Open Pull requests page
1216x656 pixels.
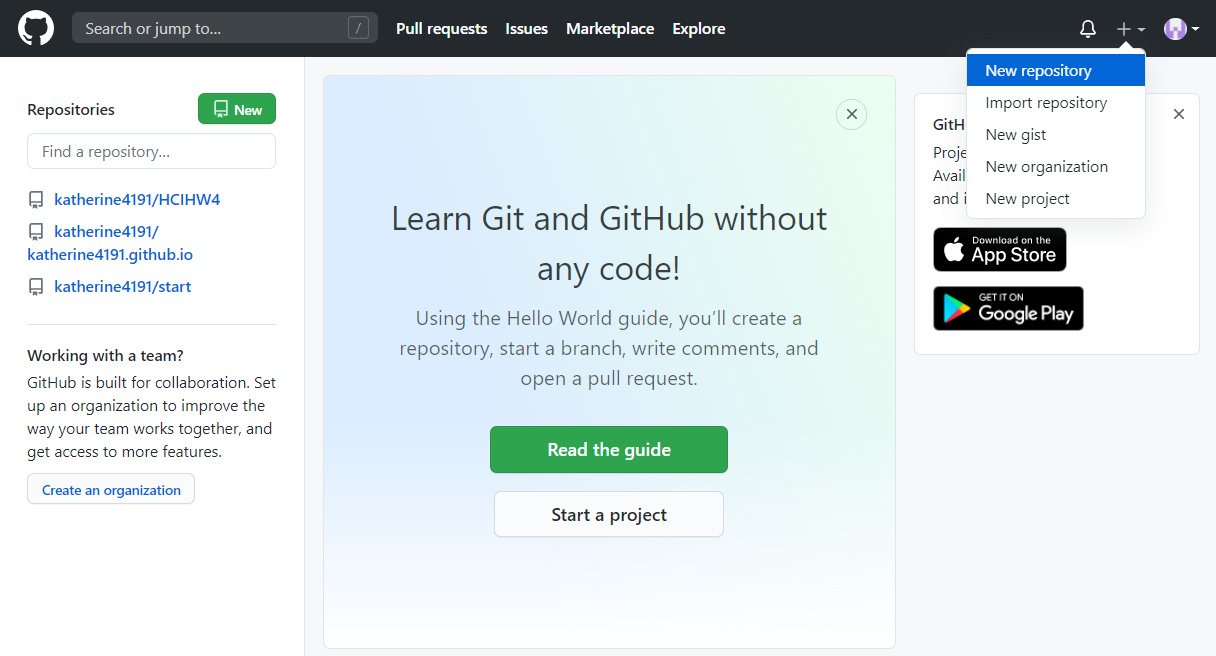442,29
